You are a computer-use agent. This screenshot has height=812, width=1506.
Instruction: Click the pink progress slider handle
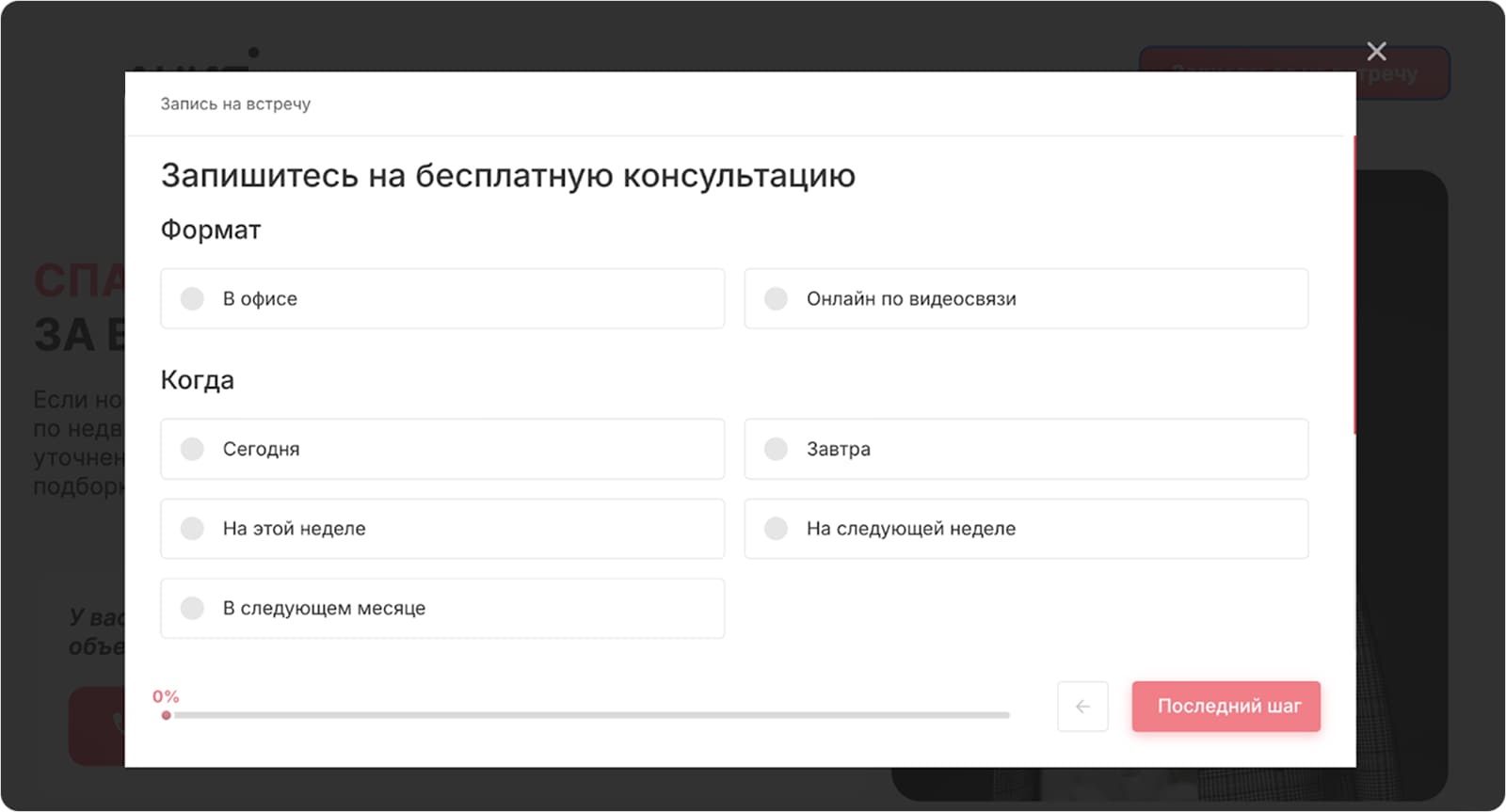pos(167,714)
